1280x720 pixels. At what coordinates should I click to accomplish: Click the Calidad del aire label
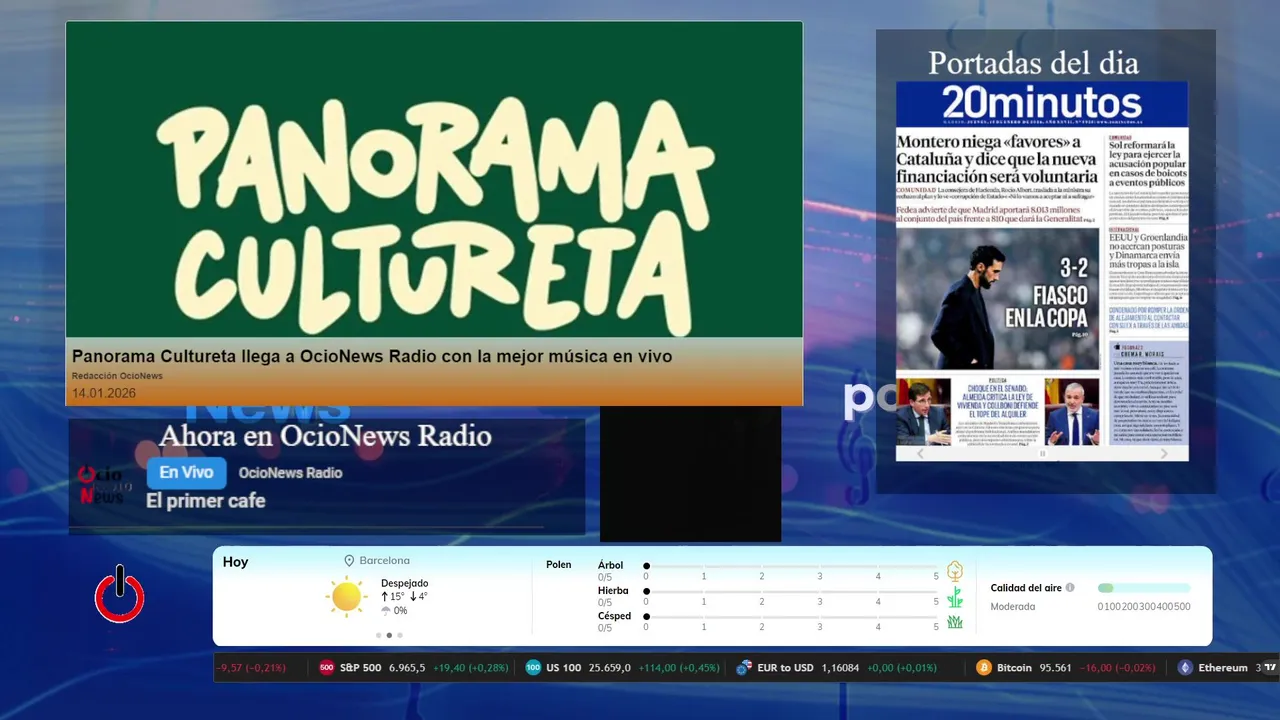click(1026, 588)
